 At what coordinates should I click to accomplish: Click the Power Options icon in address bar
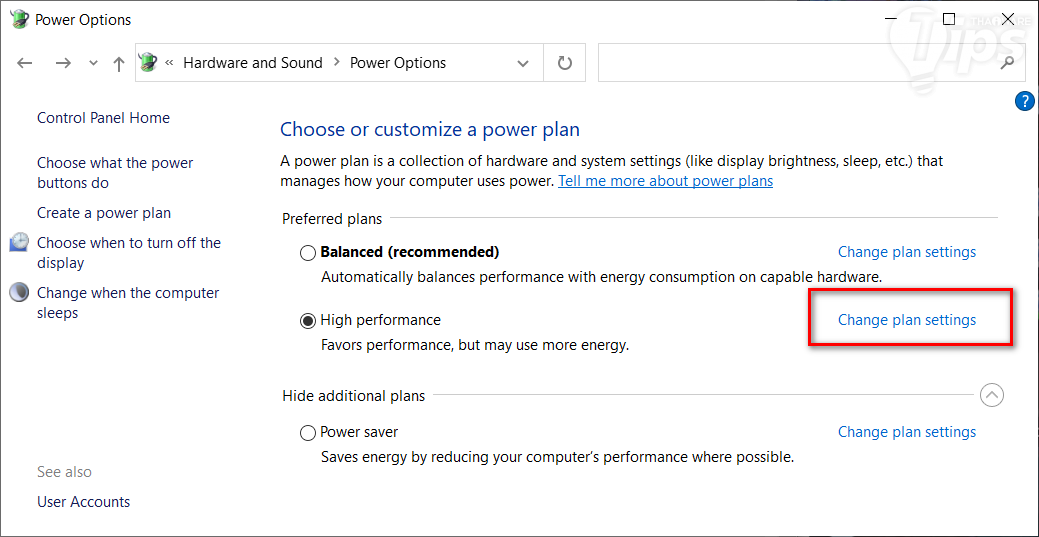148,63
